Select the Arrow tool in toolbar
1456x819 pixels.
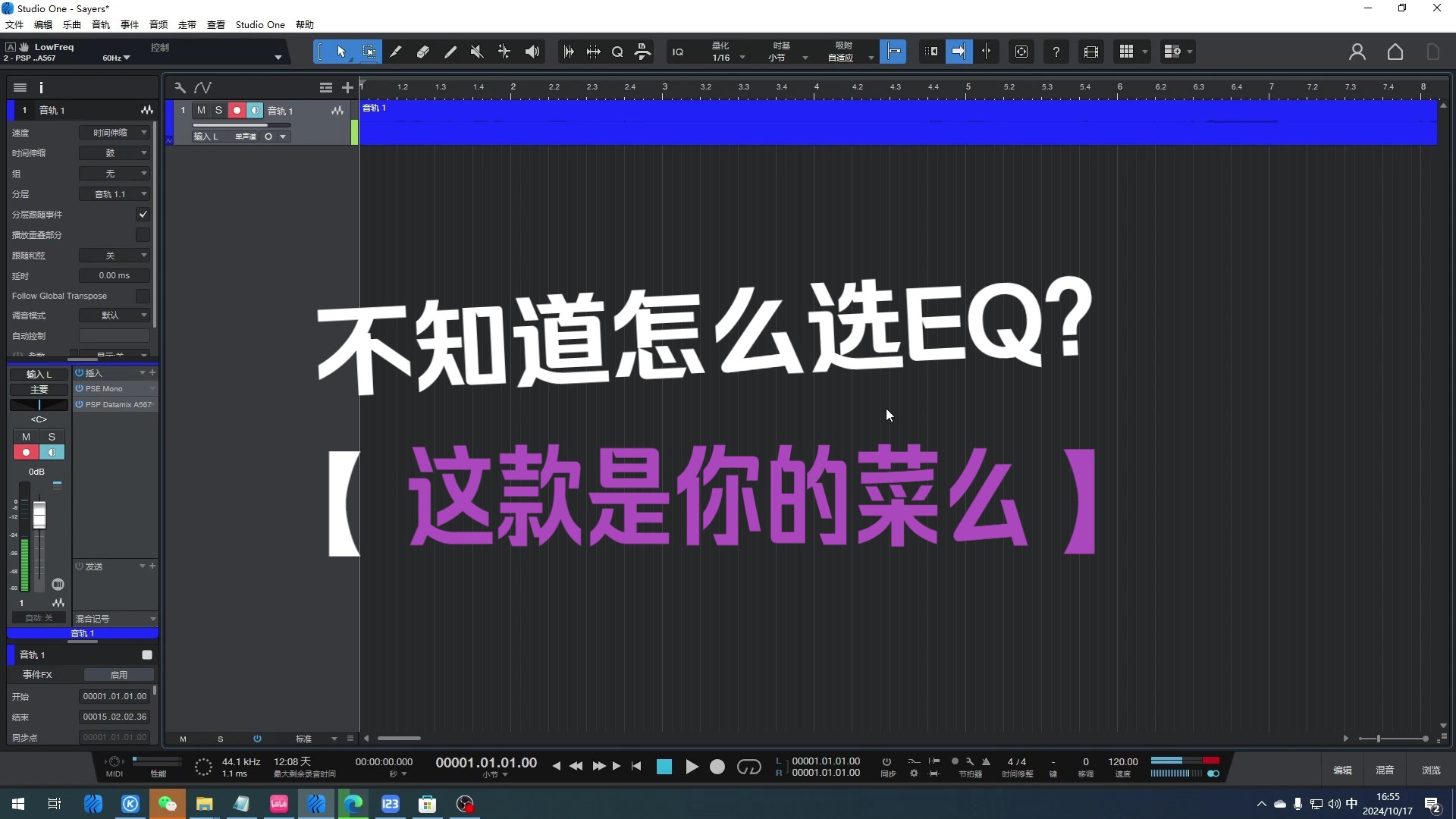(x=341, y=52)
